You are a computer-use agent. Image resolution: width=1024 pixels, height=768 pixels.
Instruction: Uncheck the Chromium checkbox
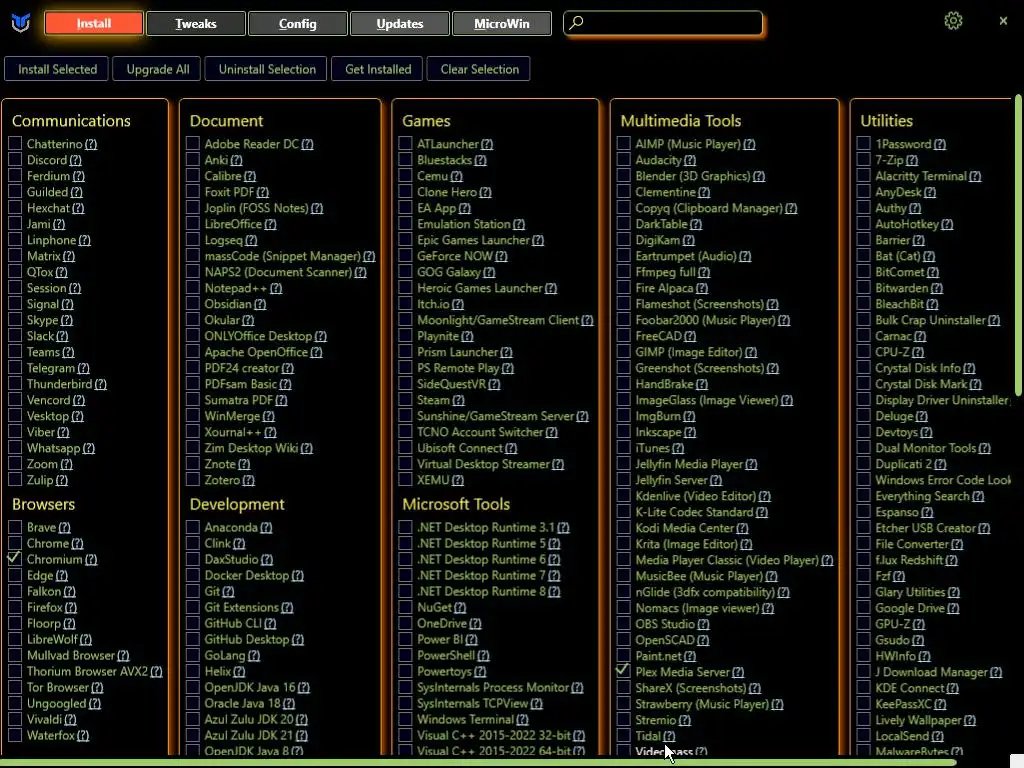pos(15,559)
